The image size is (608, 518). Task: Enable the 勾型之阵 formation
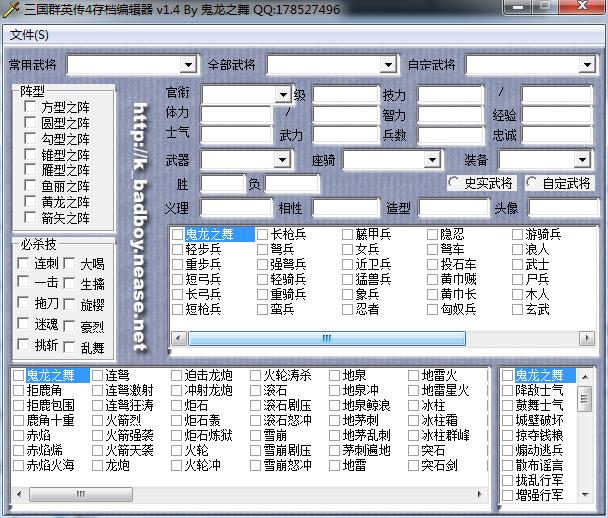click(x=30, y=138)
